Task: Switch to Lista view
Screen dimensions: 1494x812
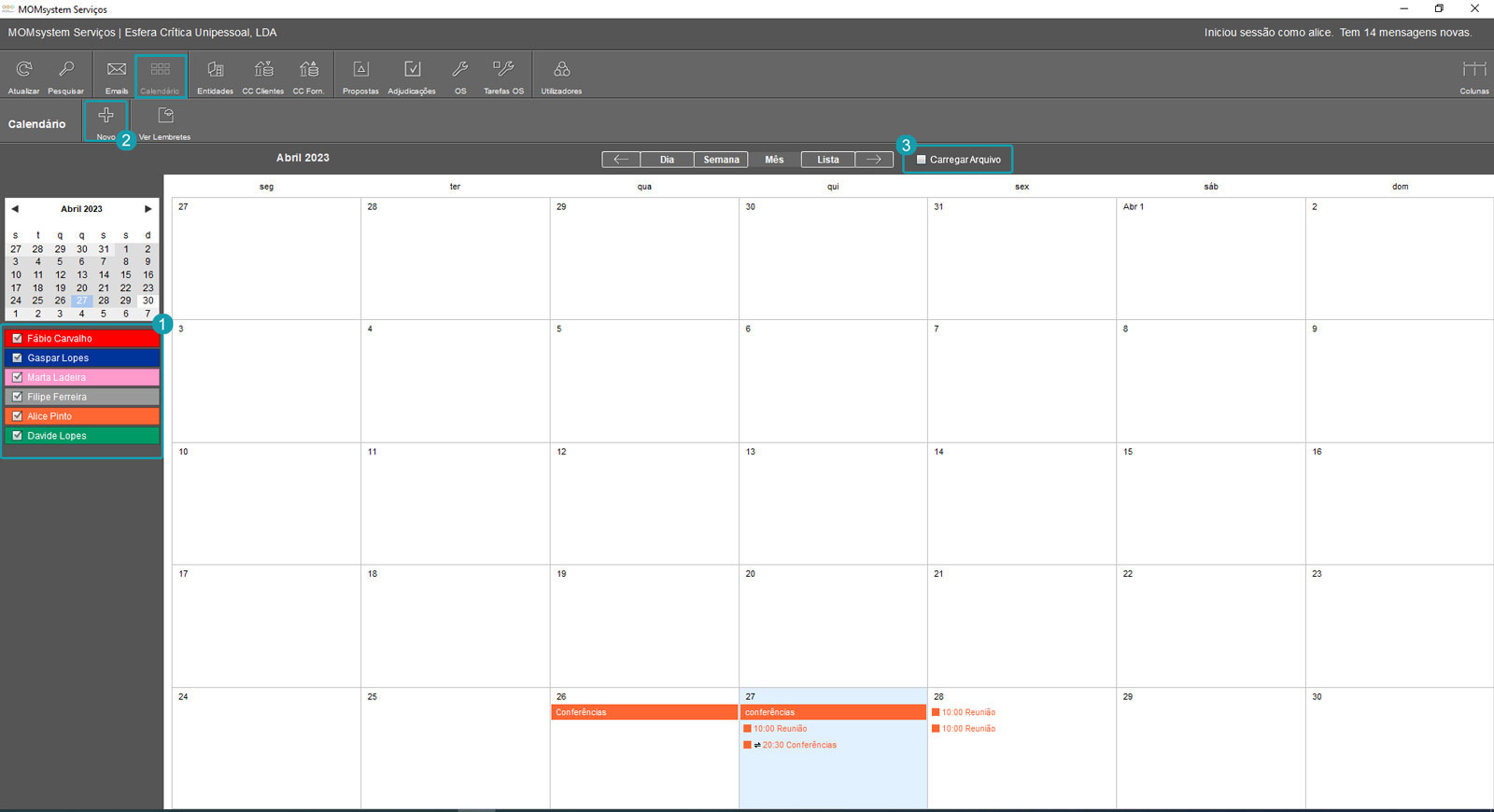Action: [x=827, y=160]
